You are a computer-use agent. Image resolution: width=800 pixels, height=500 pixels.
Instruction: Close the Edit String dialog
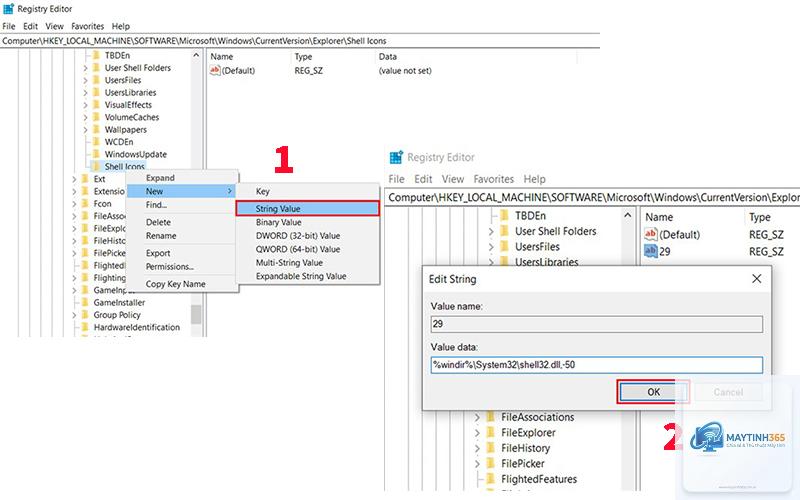point(757,279)
